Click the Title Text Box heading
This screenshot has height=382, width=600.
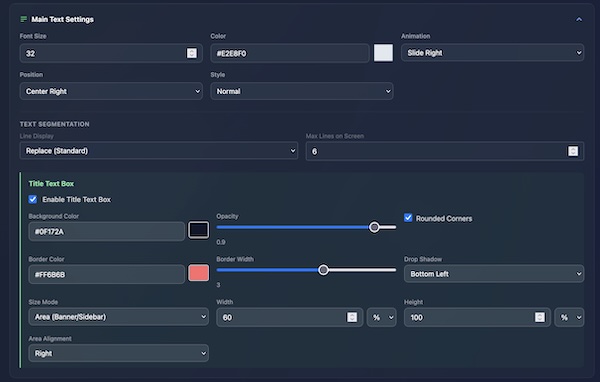[51, 184]
